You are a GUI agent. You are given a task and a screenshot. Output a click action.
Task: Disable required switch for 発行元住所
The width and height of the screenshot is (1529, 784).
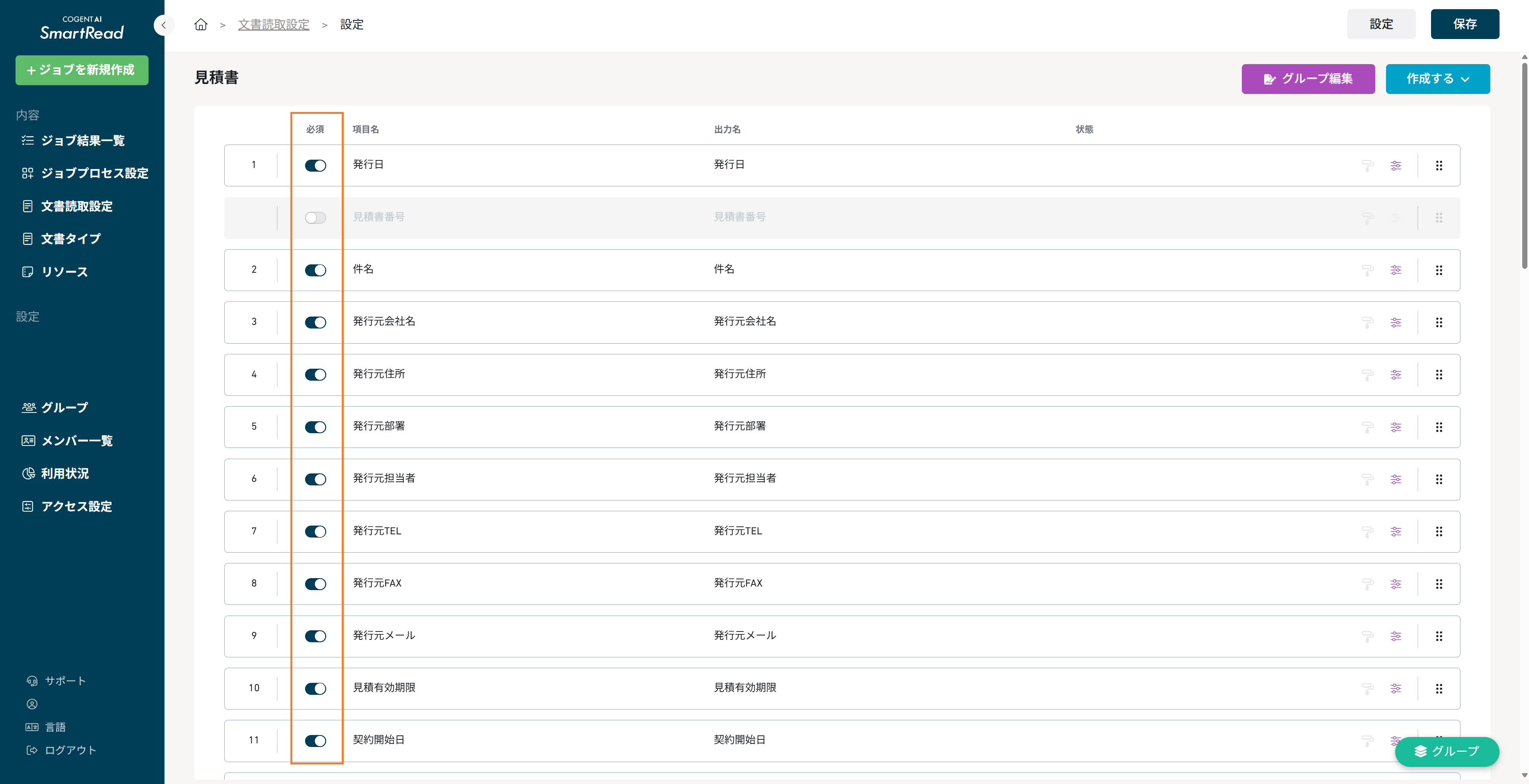point(315,375)
